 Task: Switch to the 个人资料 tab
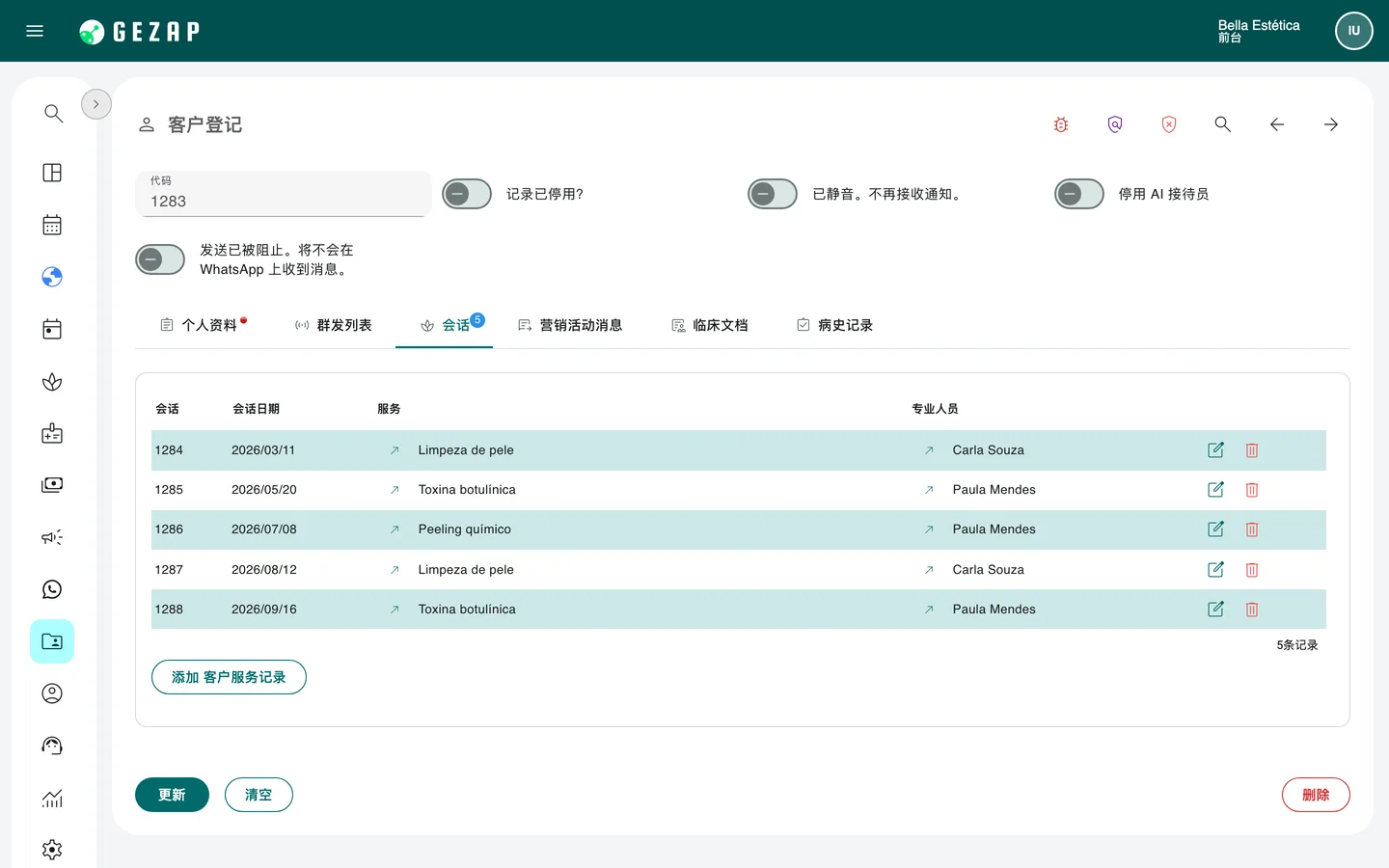[204, 325]
